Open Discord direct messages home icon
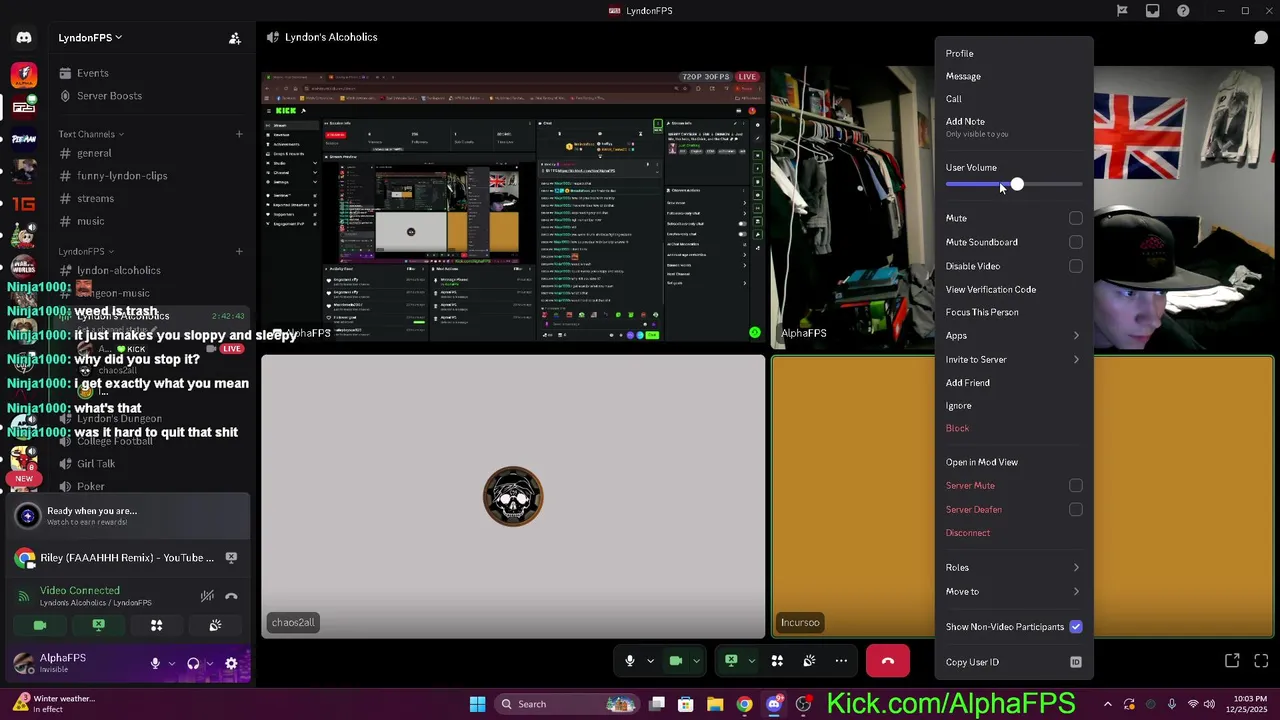 24,38
